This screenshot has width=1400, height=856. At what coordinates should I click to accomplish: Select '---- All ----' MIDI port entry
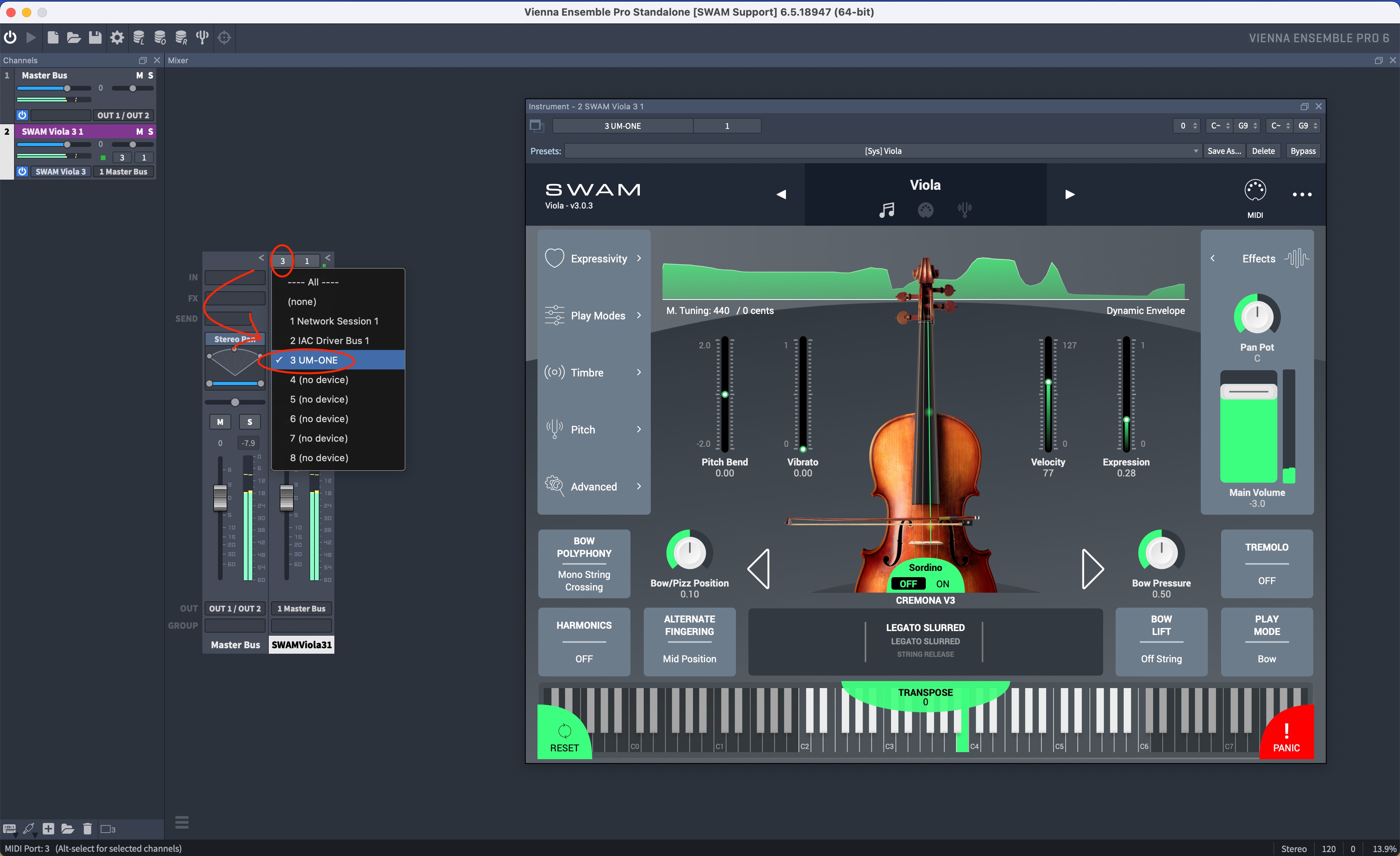[338, 282]
